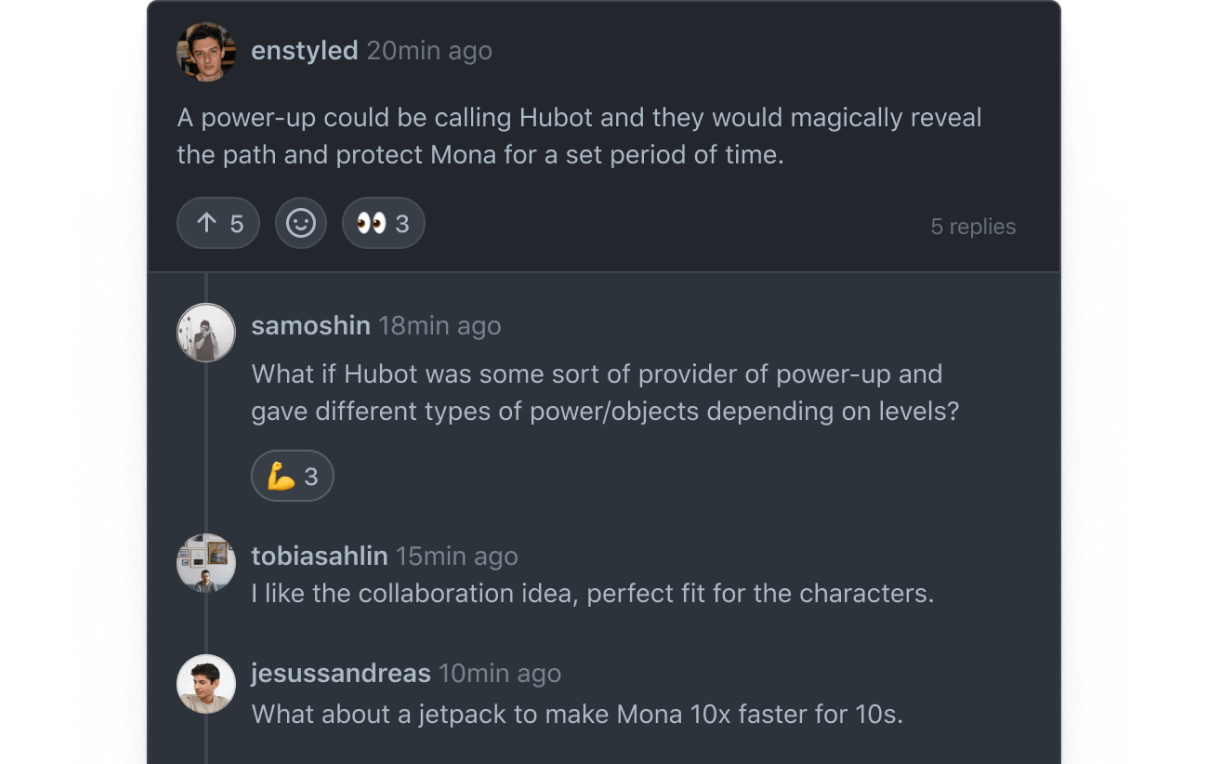
Task: Click the comment text about calling Hubot
Action: [x=579, y=137]
